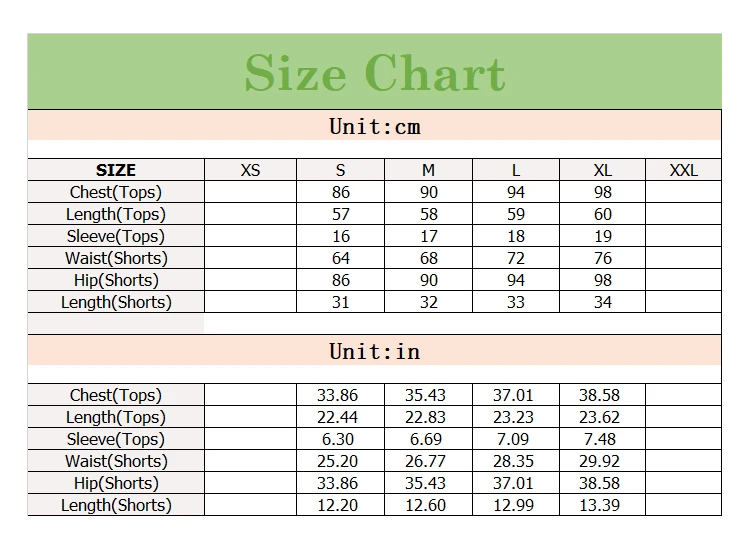Click the cell showing 7.09 inches
This screenshot has width=750, height=550.
[513, 439]
